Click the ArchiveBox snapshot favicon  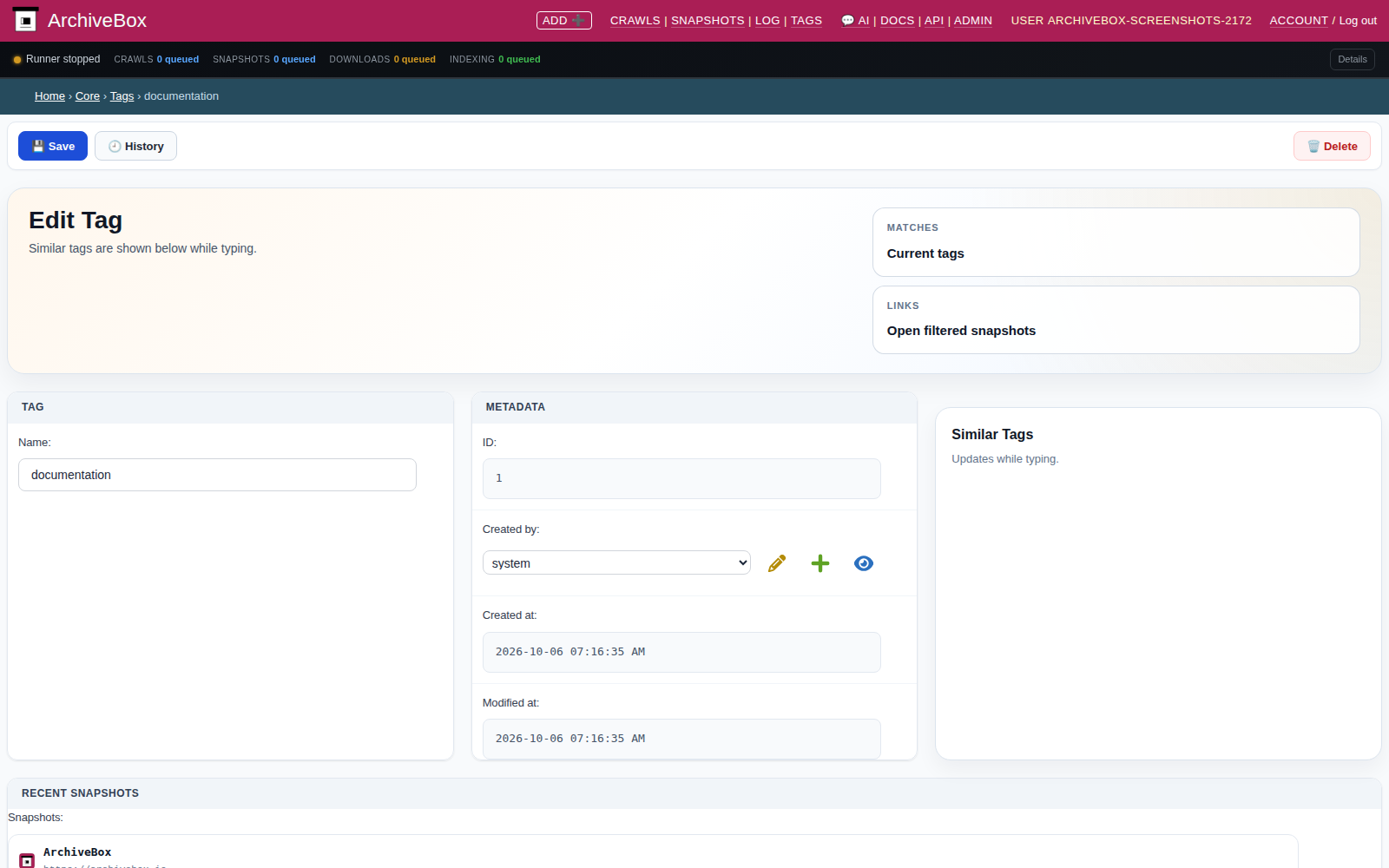(27, 860)
